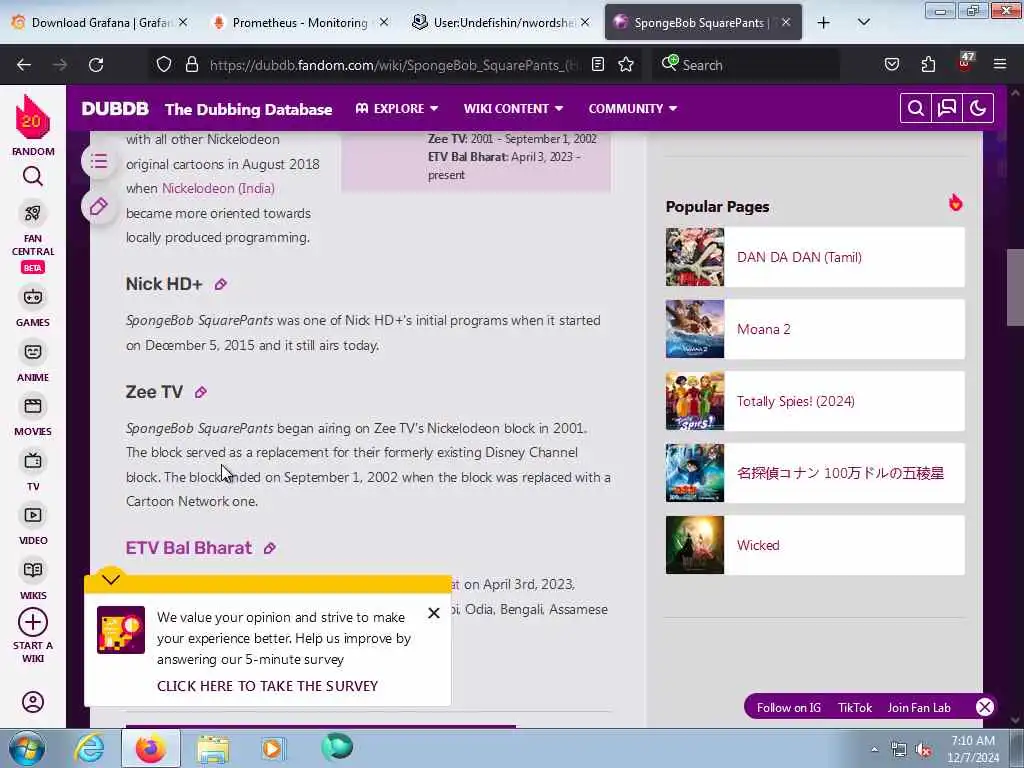Open the Video sidebar icon

tap(33, 515)
